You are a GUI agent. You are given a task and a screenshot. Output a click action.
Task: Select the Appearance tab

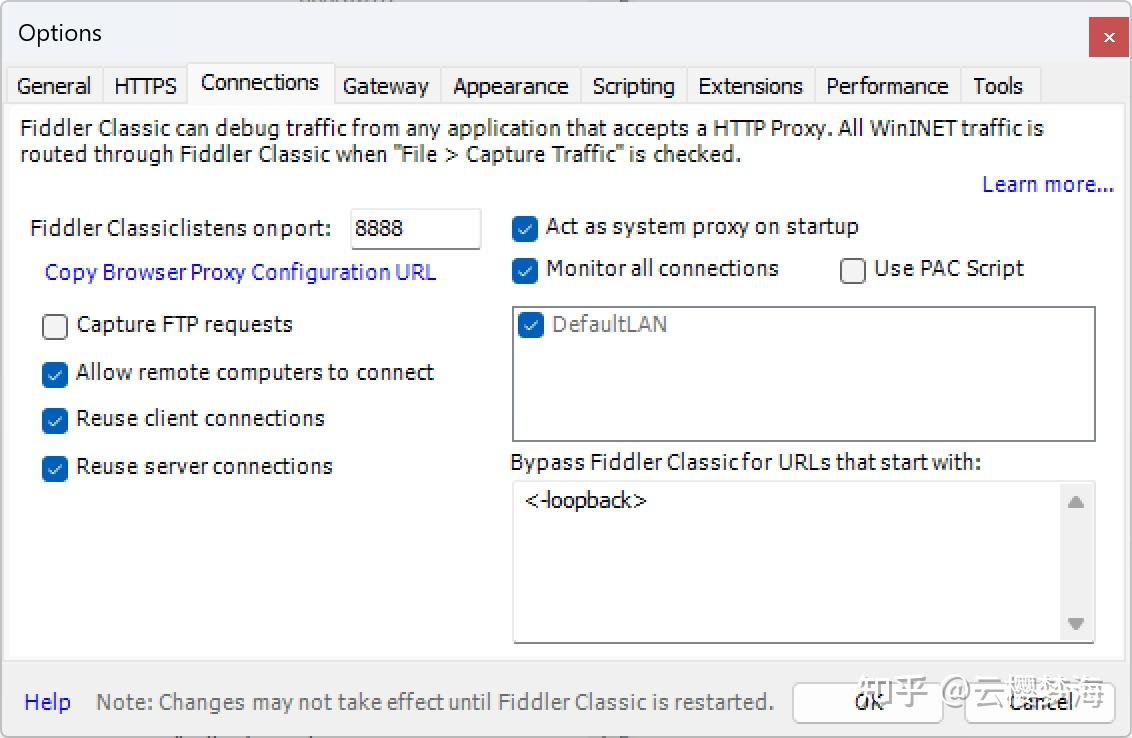510,86
